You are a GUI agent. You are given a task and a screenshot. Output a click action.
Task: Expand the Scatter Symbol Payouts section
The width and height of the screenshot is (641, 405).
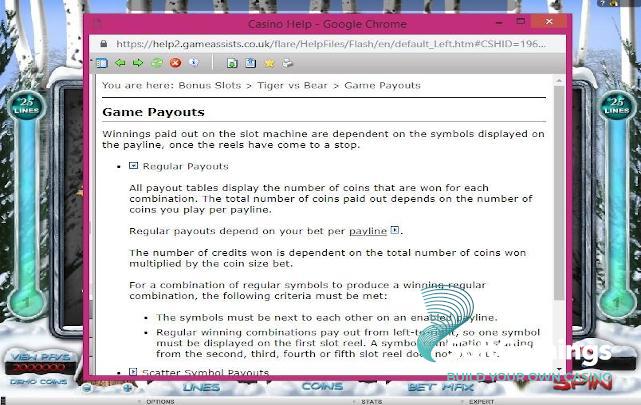133,372
